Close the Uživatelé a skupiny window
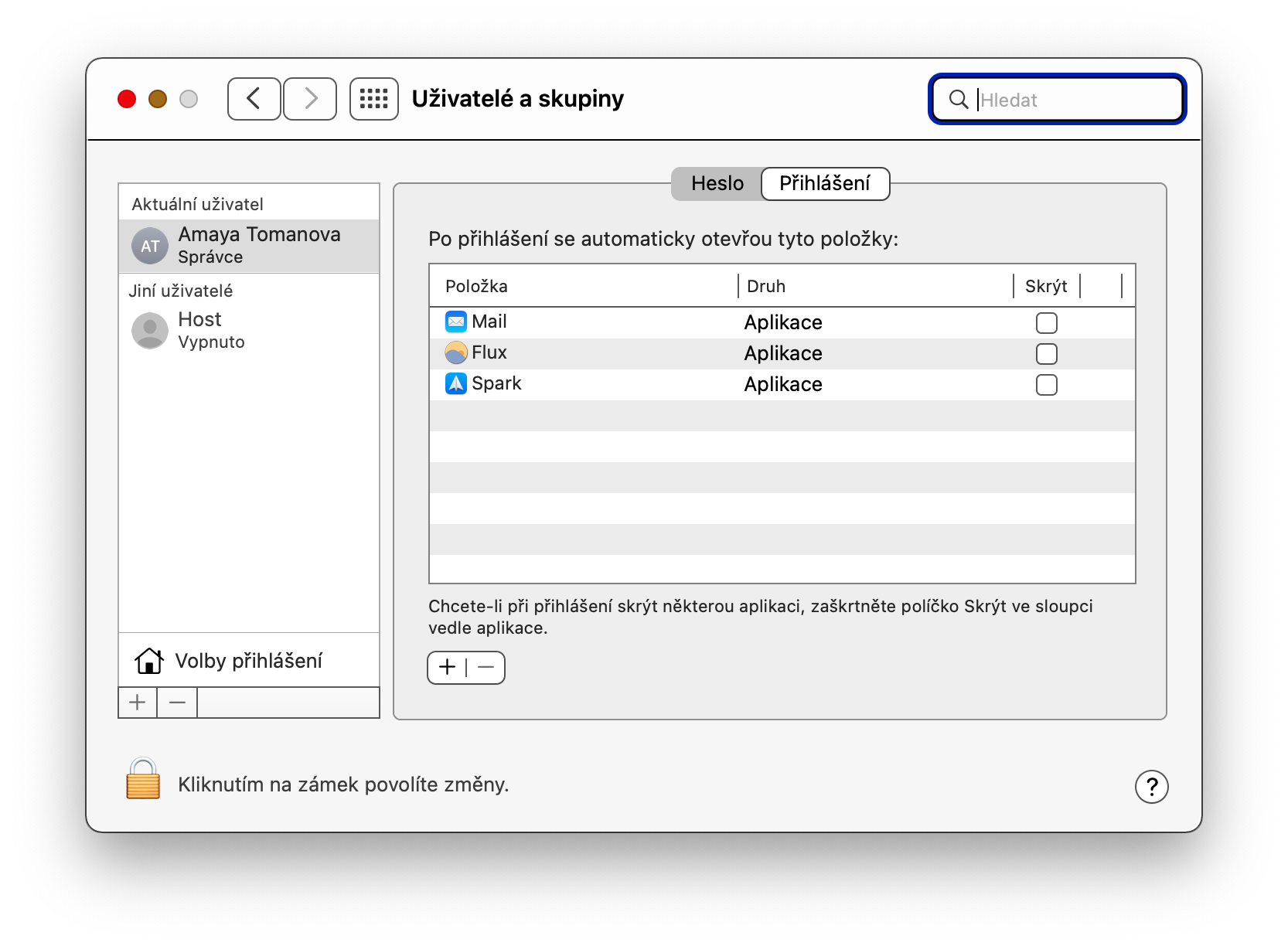This screenshot has width=1288, height=946. [x=127, y=99]
